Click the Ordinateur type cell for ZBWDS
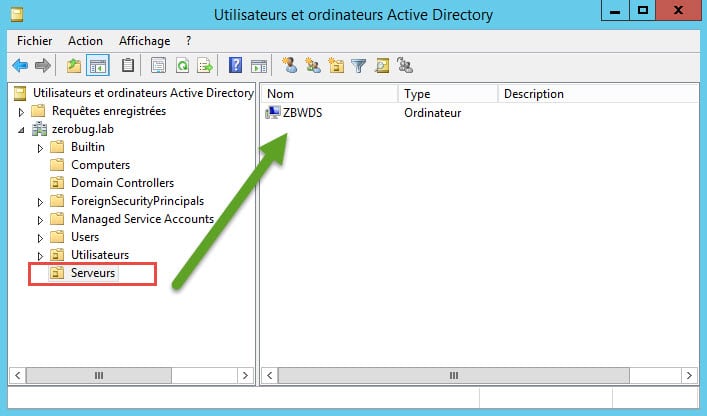707x416 pixels. click(x=432, y=112)
